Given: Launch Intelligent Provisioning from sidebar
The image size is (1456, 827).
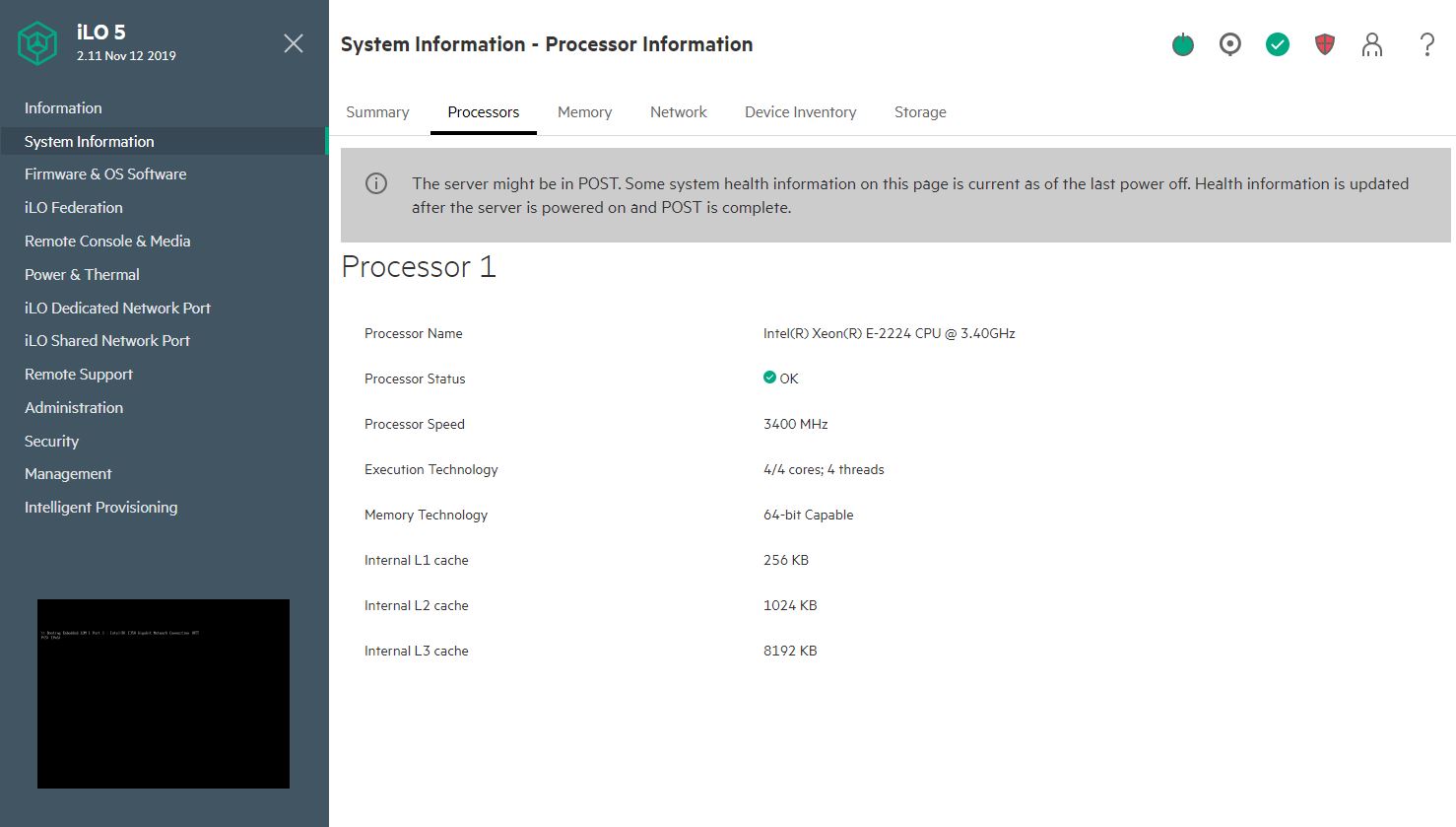Looking at the screenshot, I should tap(100, 508).
